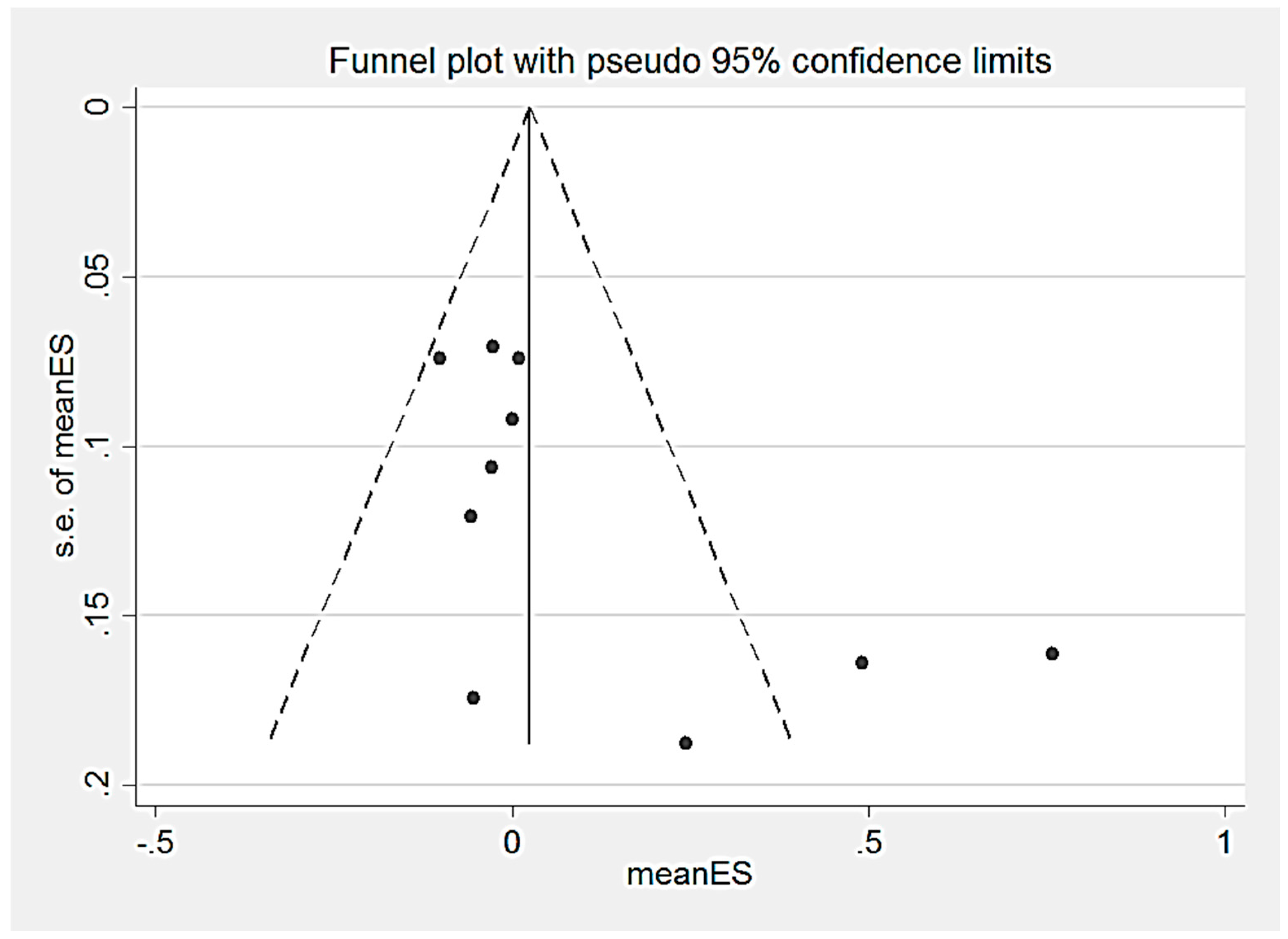Click the lowest data point on the plot

686,743
